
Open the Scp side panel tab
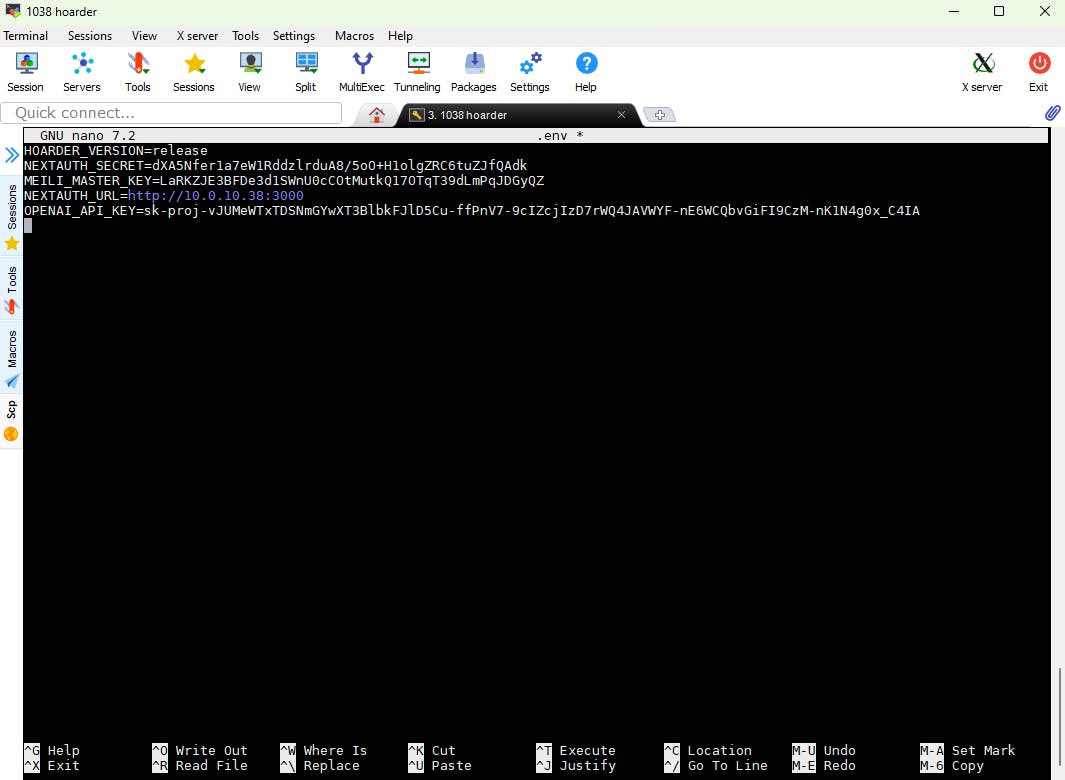click(x=12, y=421)
